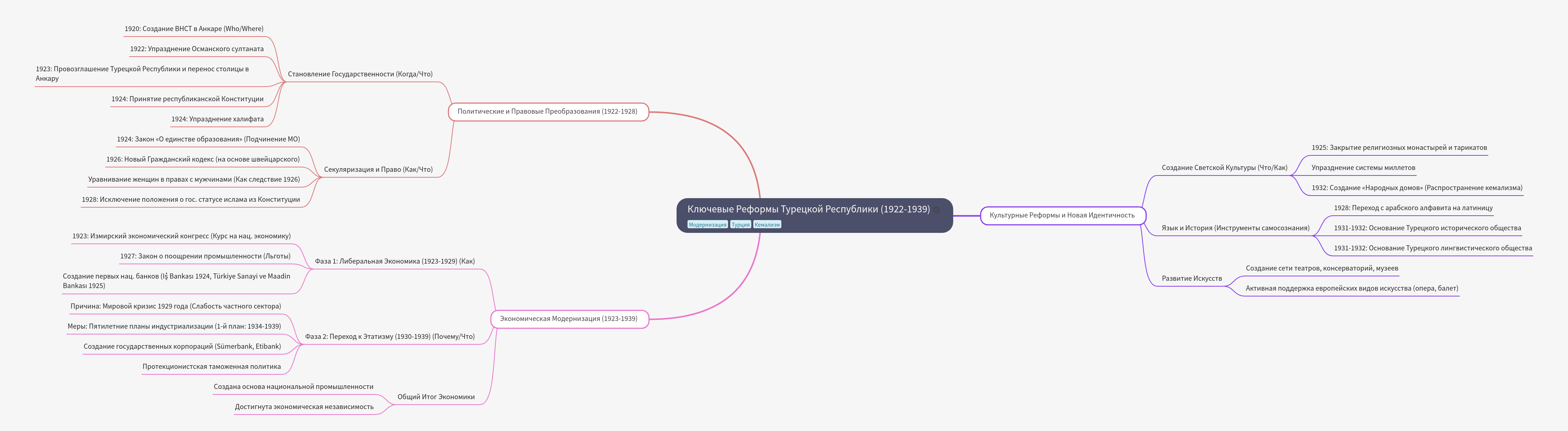Viewport: 1568px width, 431px height.
Task: Click the Общий Итог Экономики node
Action: [436, 397]
